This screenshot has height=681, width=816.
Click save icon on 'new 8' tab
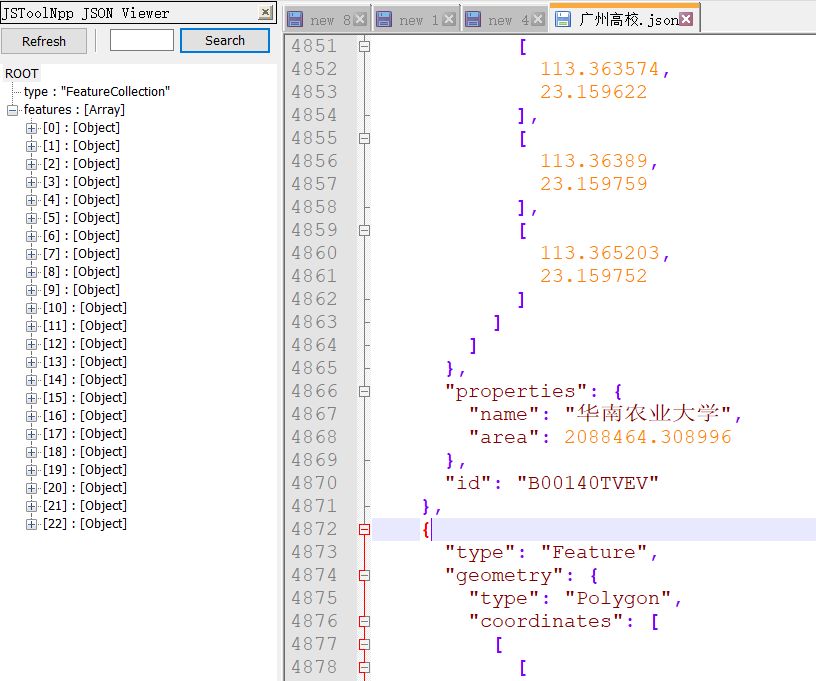295,20
